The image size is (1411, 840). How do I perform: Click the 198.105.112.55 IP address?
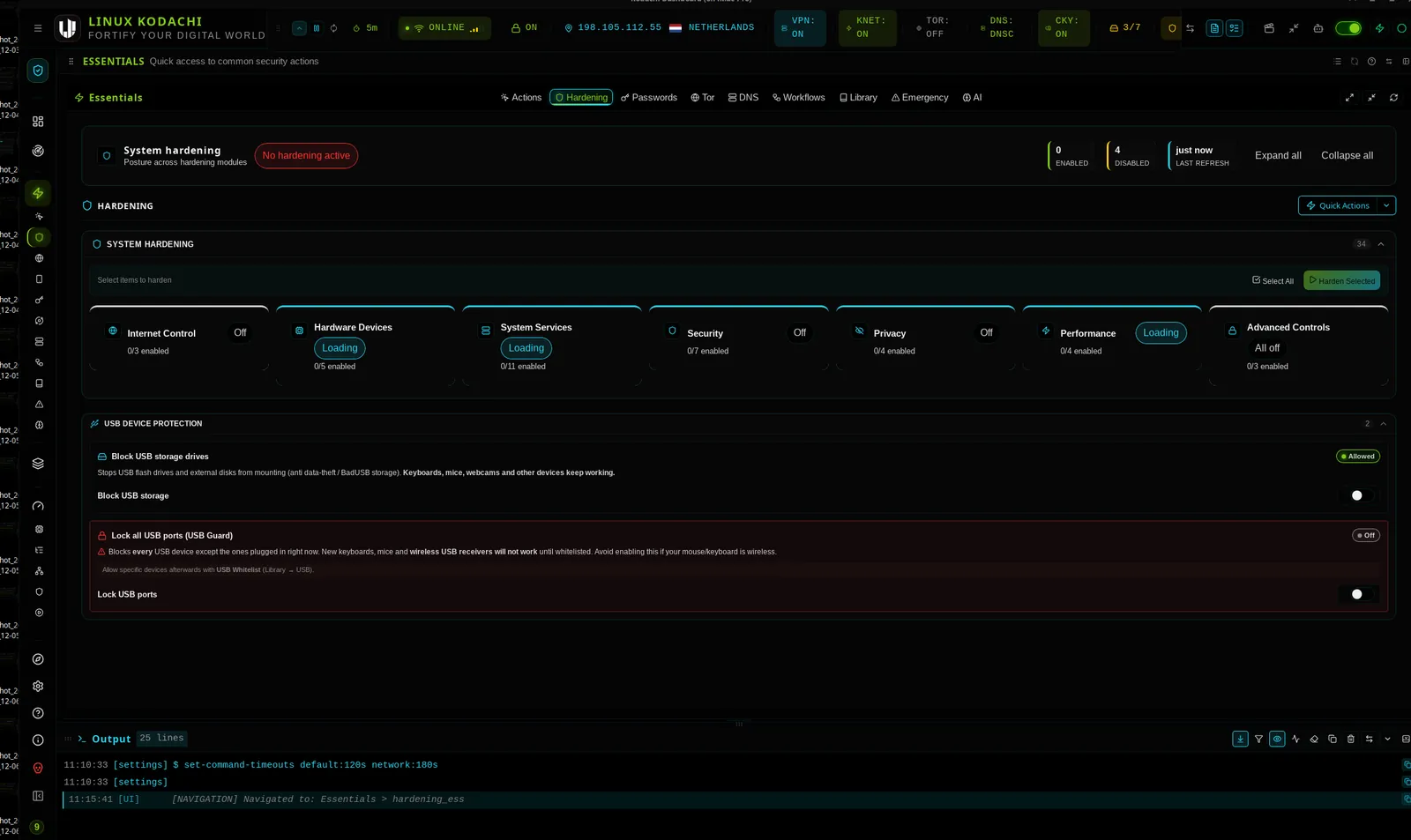click(619, 28)
